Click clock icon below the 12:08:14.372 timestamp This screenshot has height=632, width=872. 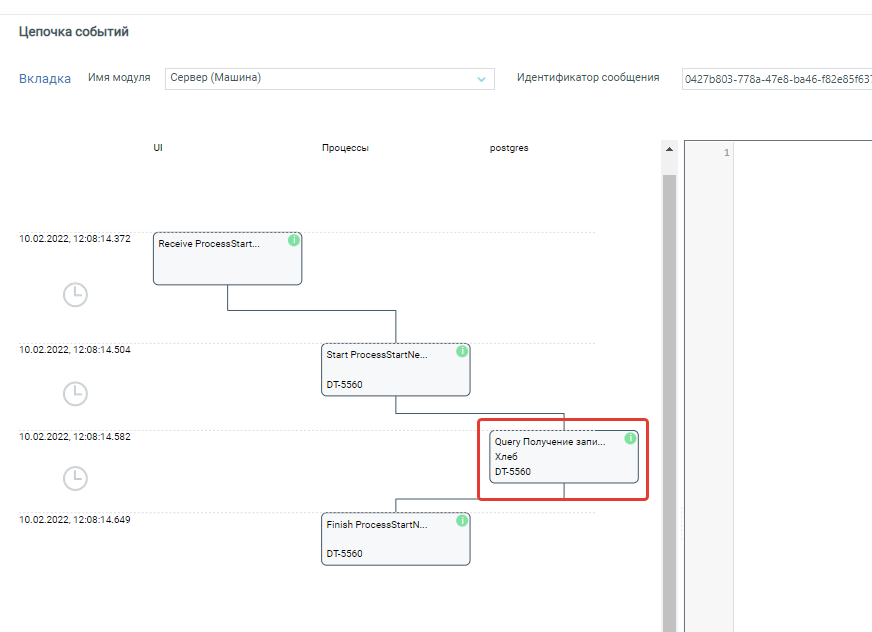click(75, 294)
